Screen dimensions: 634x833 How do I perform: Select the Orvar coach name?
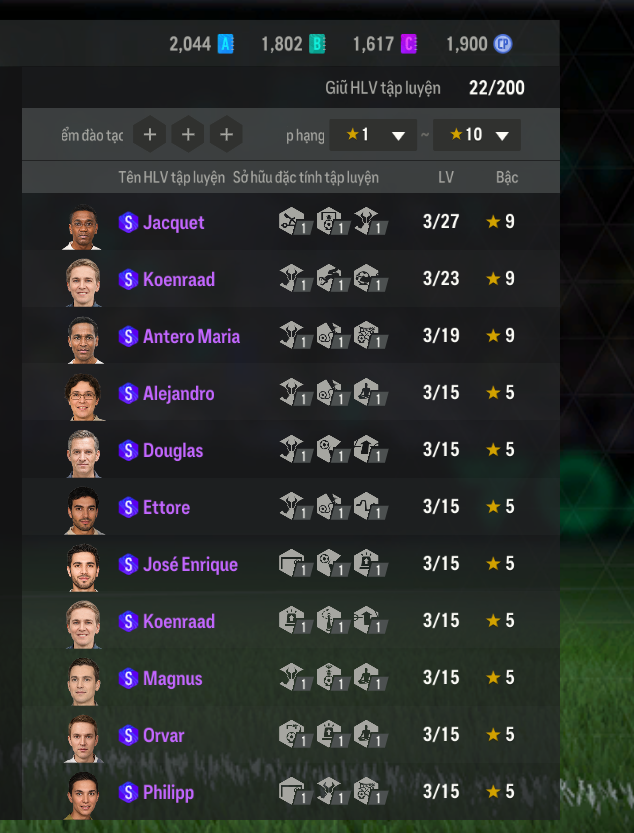(164, 735)
